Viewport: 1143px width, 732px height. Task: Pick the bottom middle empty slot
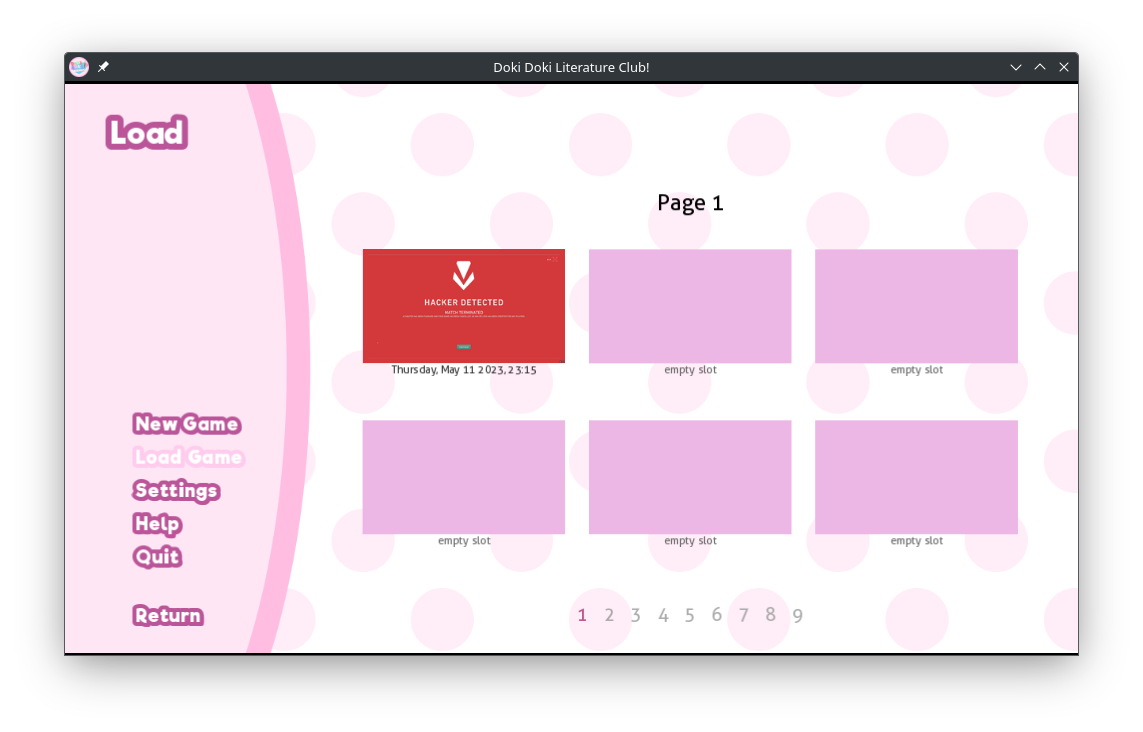coord(690,477)
